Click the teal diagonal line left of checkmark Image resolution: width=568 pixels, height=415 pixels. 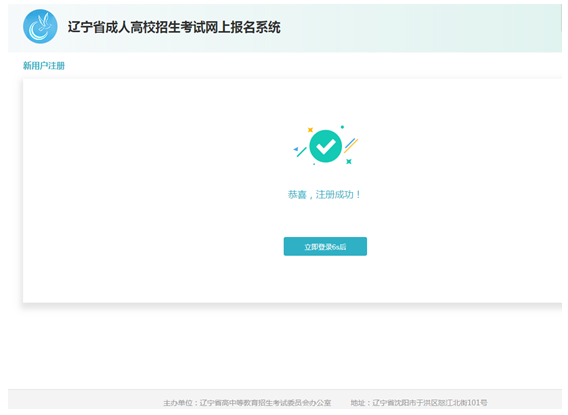(x=302, y=152)
